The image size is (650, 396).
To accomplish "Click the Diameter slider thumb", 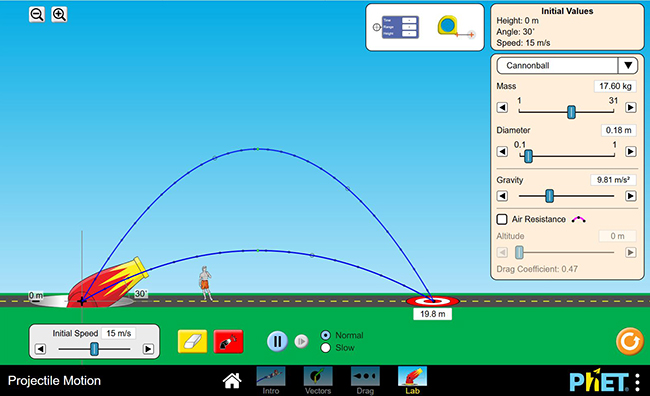I will [528, 156].
